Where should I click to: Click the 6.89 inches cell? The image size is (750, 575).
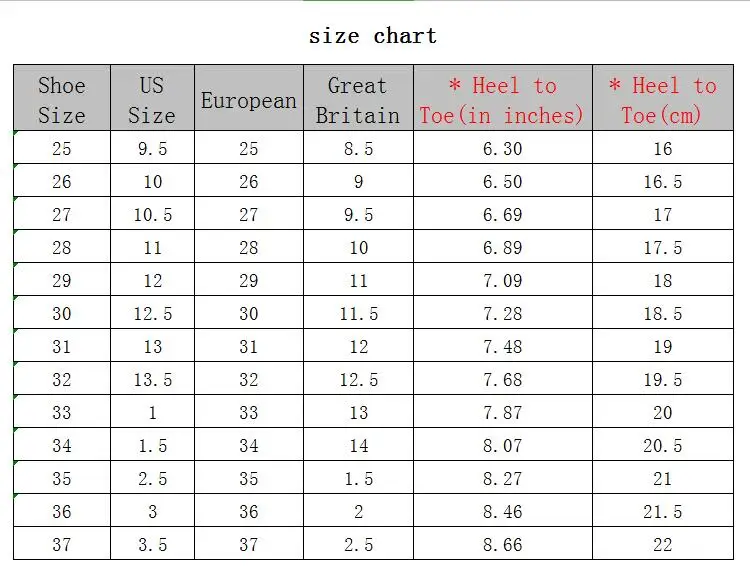tap(503, 247)
